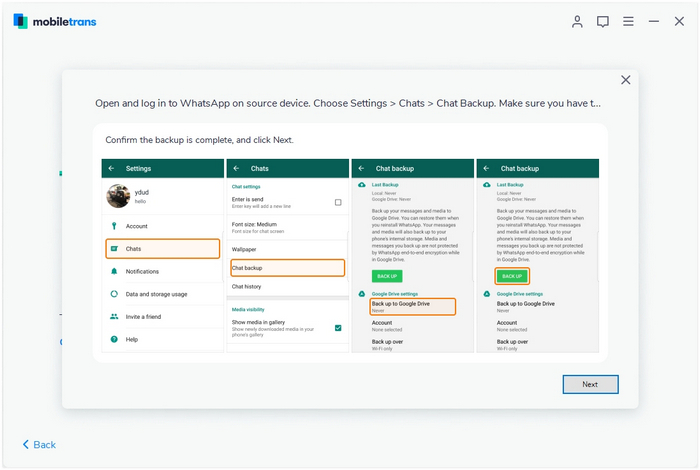The image size is (700, 470).
Task: Click the Next button
Action: pos(590,384)
